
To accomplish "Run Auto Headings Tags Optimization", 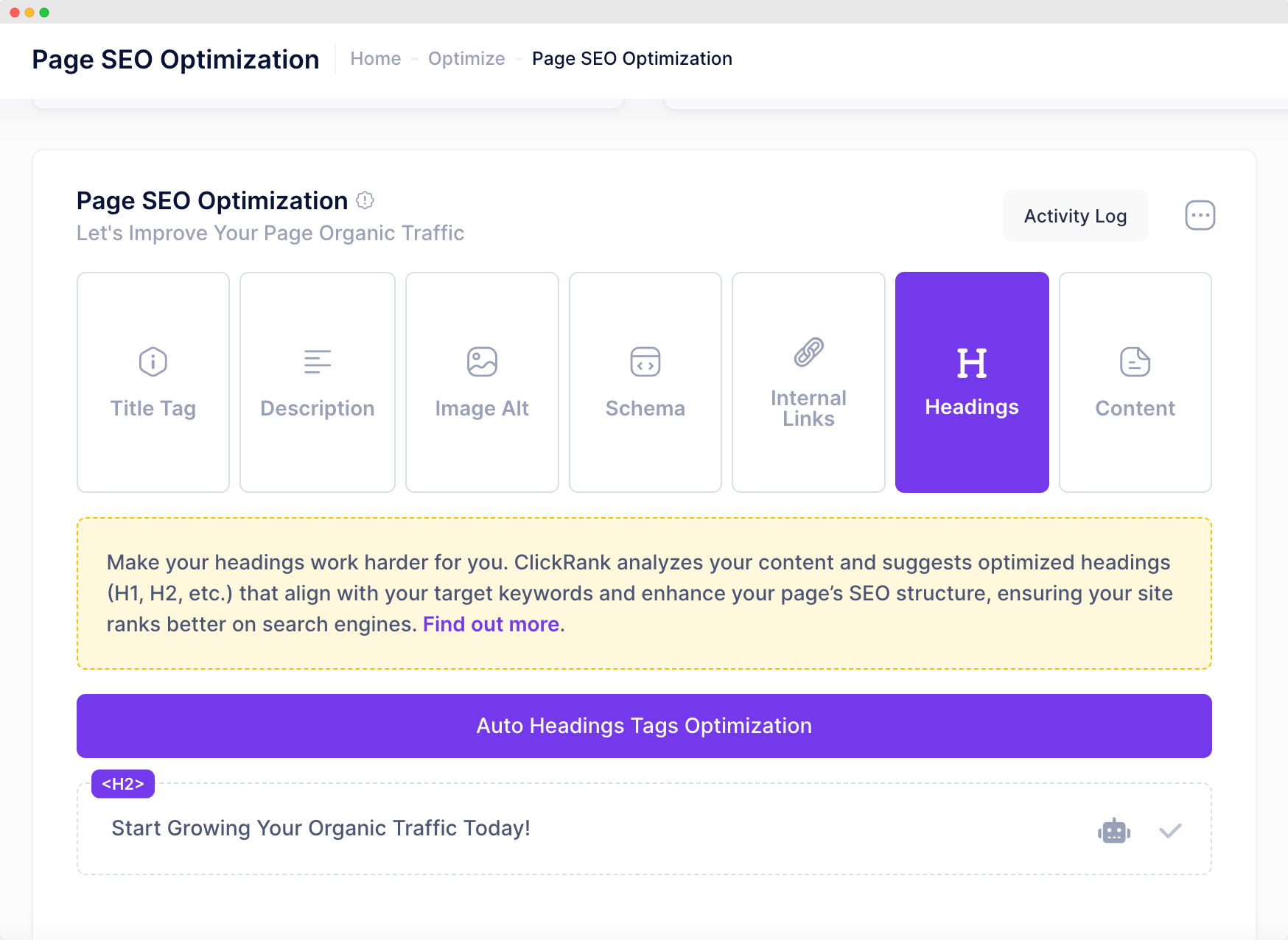I will click(644, 726).
